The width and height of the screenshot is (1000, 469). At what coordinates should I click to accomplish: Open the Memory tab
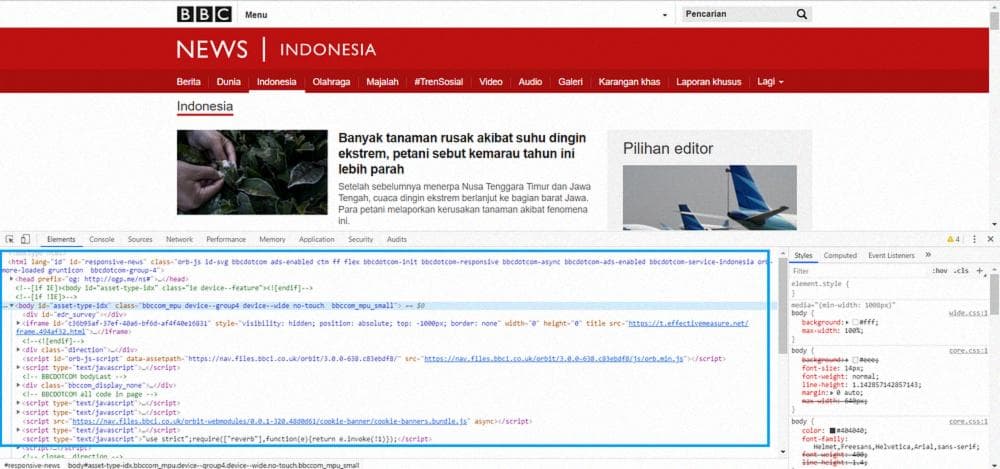(272, 239)
